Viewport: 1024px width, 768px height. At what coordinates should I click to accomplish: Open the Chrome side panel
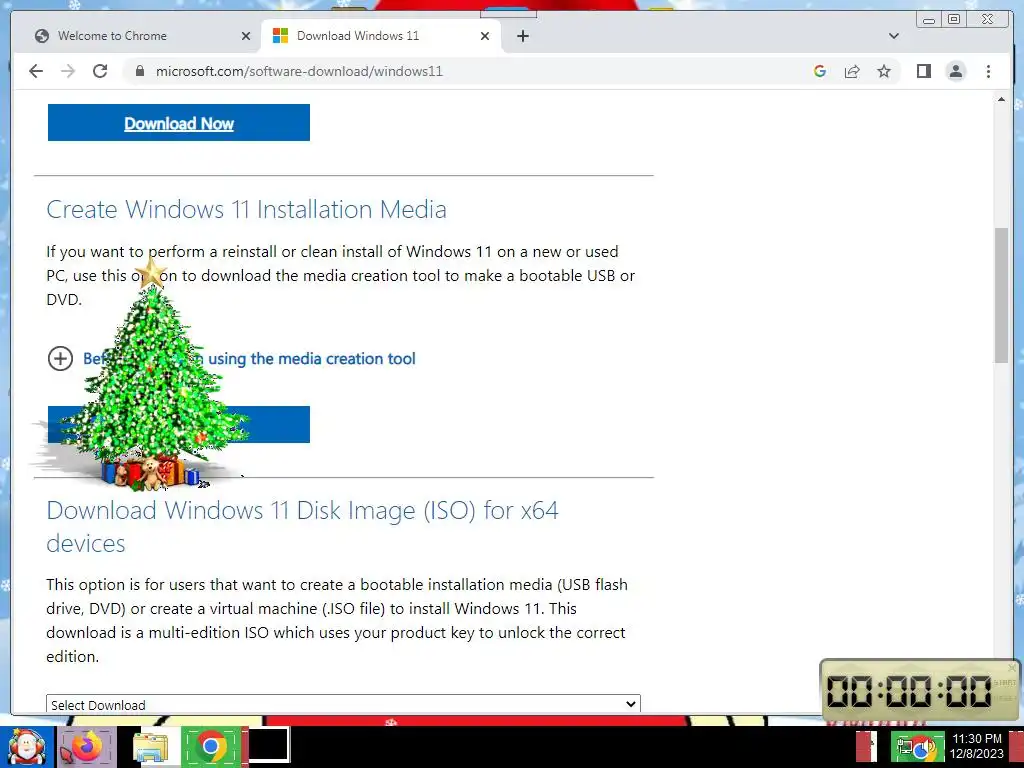923,71
